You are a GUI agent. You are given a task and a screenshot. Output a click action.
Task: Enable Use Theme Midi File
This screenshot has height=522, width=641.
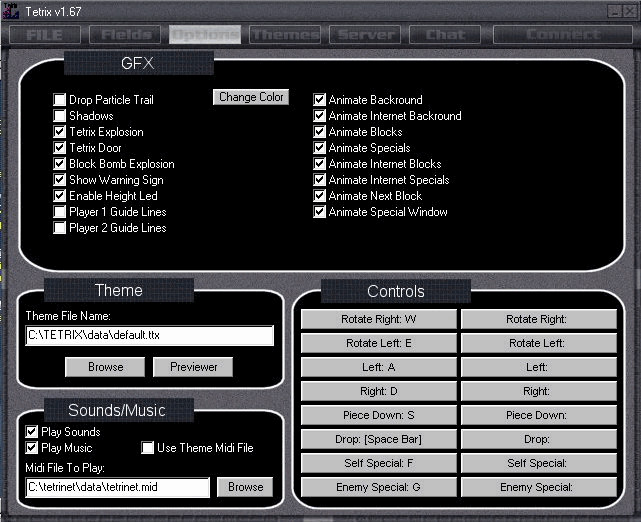click(x=148, y=448)
